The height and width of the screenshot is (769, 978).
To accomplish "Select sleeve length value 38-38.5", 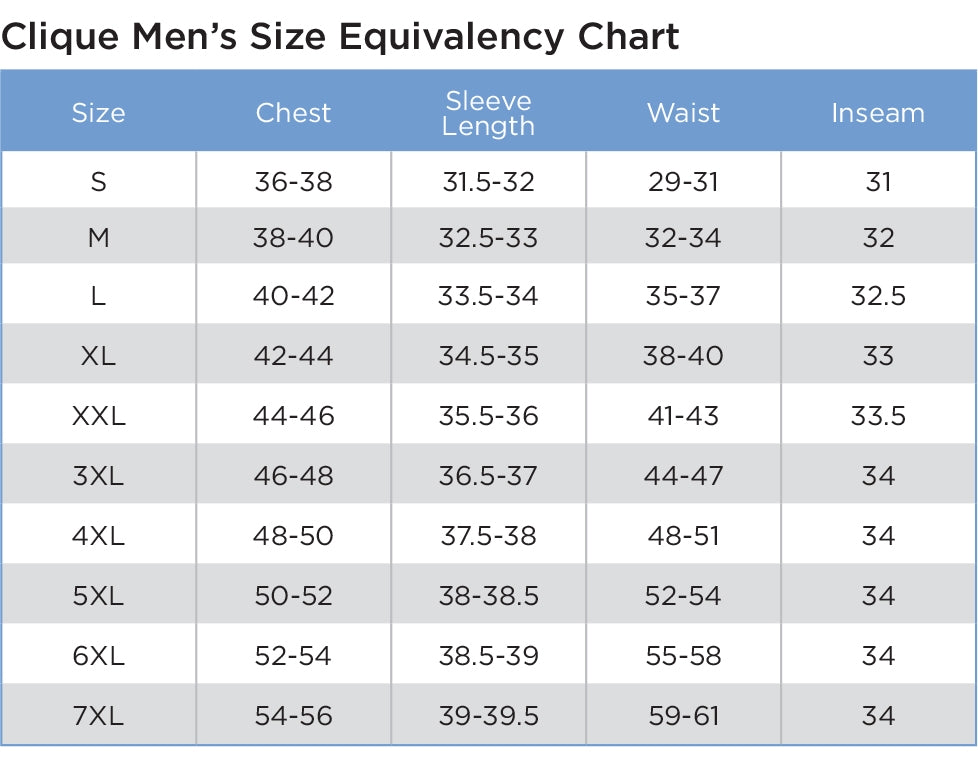I will point(488,596).
